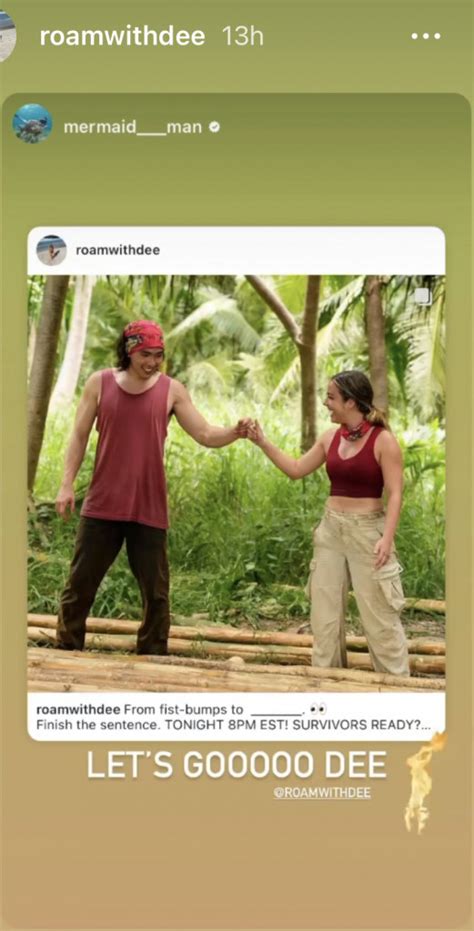Tap the 13h story timestamp
Screen dimensions: 474x931
(x=242, y=36)
